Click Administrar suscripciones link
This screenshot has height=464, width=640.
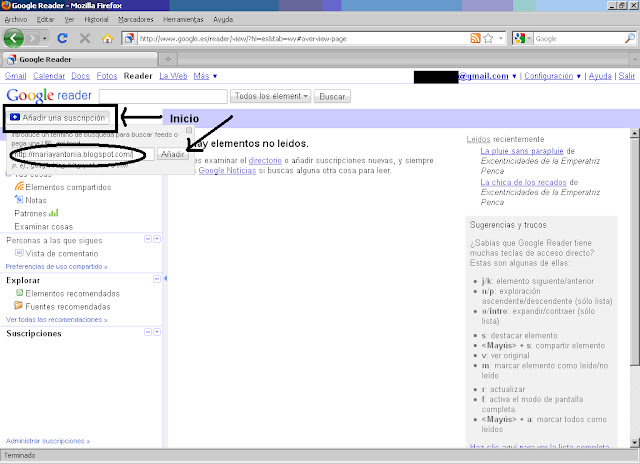(48, 441)
